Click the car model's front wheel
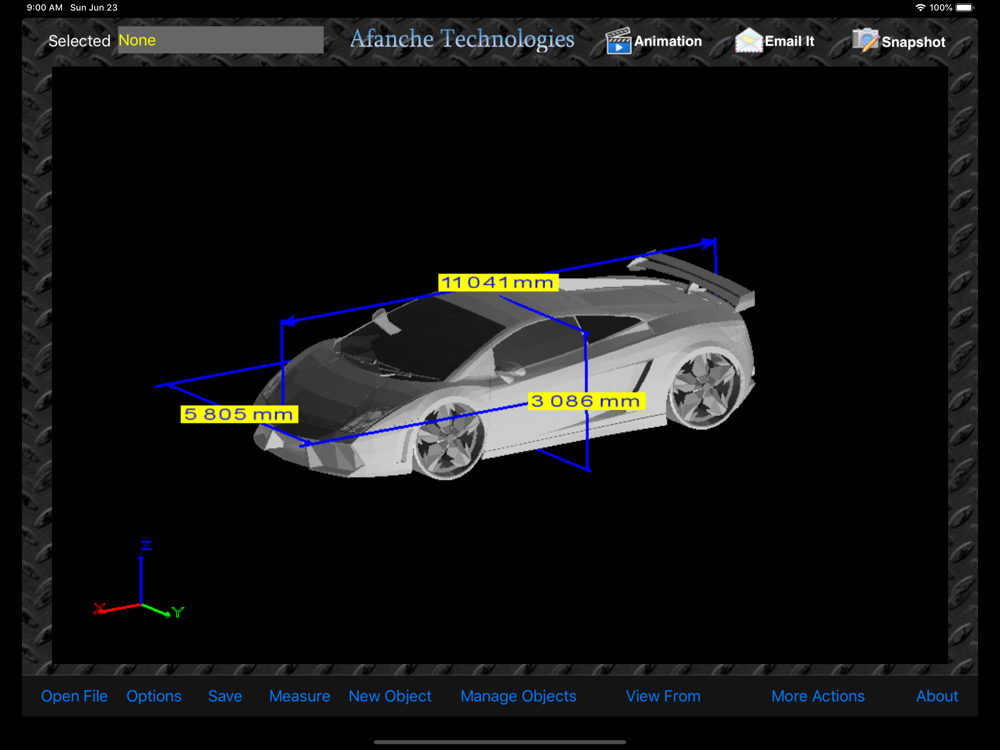The image size is (1000, 750). (448, 439)
